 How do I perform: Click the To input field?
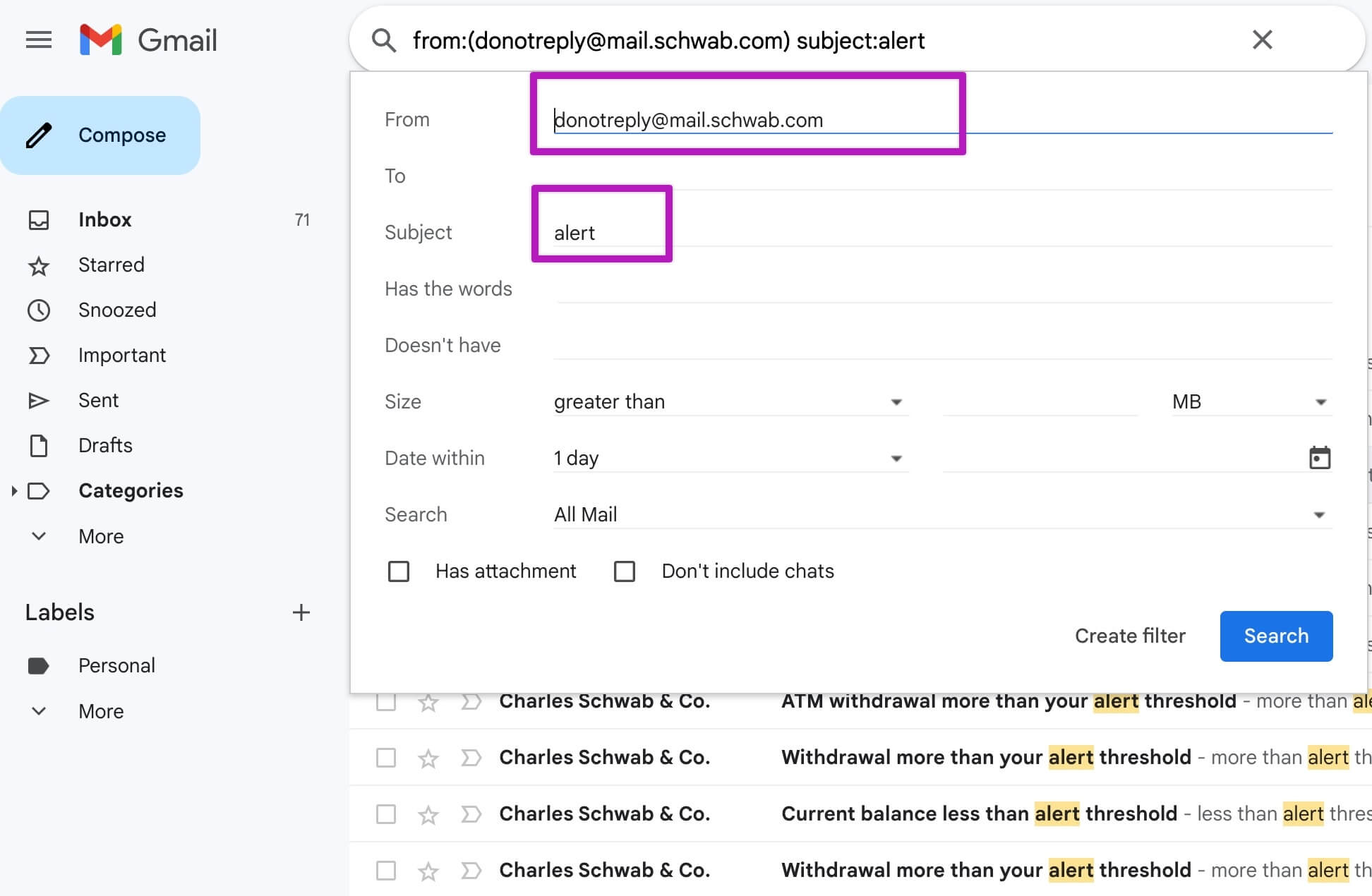pyautogui.click(x=943, y=176)
